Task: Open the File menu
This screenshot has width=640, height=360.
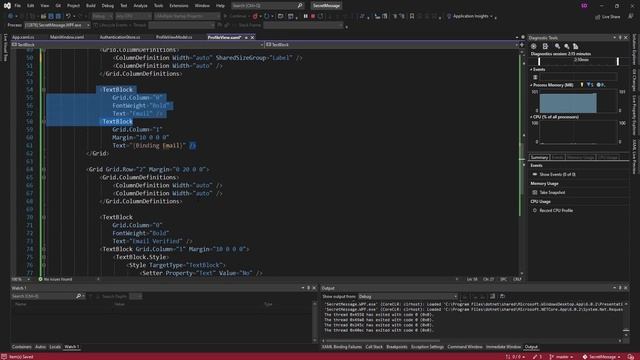Action: pyautogui.click(x=18, y=6)
